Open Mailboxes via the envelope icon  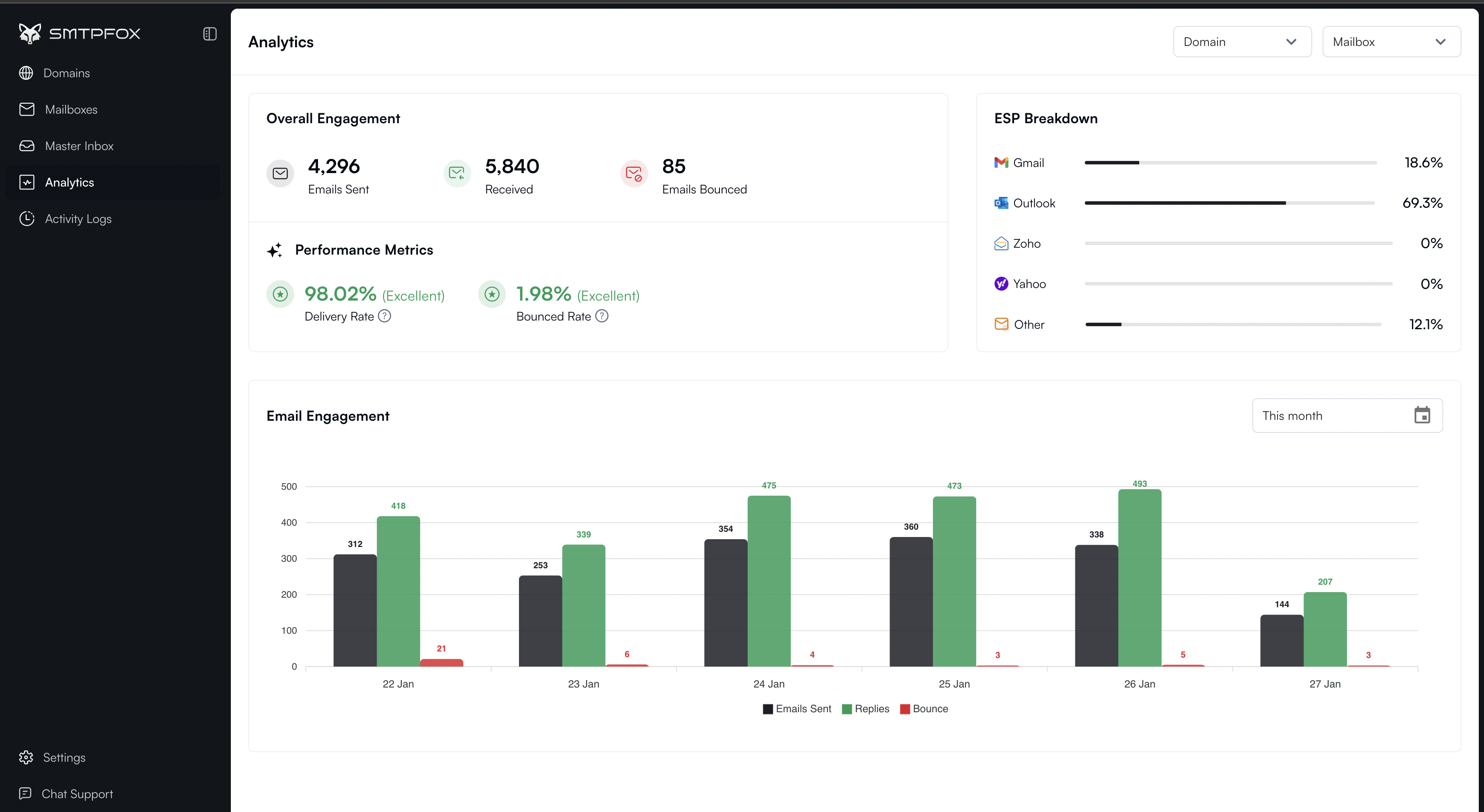[x=27, y=109]
